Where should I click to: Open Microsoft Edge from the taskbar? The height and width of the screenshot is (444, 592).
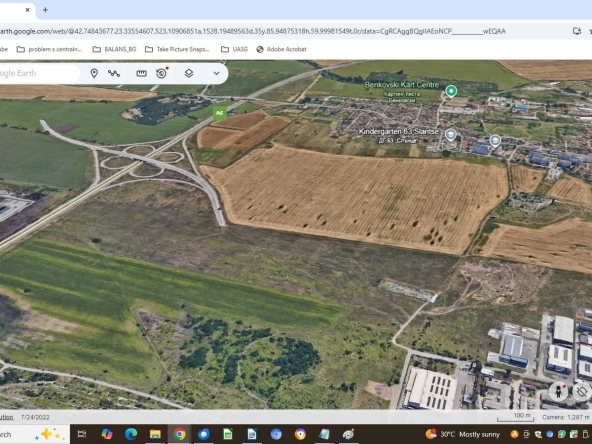131,434
